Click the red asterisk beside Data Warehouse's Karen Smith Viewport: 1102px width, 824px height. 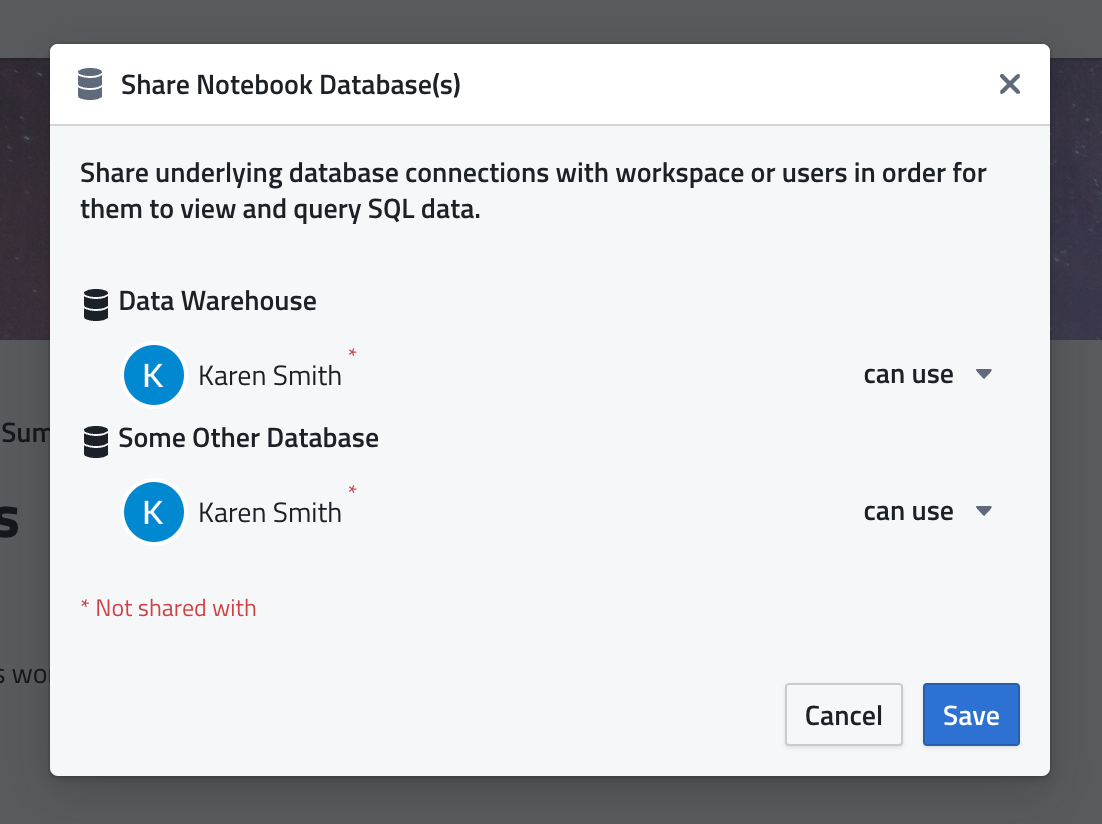click(x=352, y=354)
